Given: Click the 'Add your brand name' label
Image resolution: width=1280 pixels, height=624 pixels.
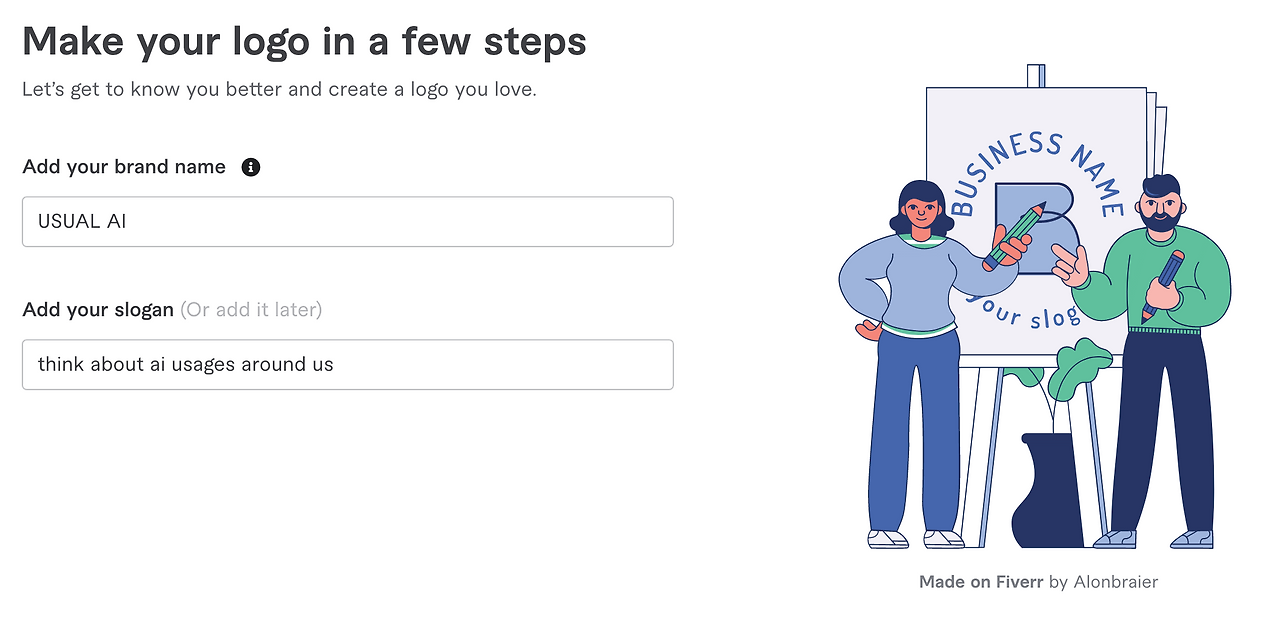Looking at the screenshot, I should [x=124, y=167].
